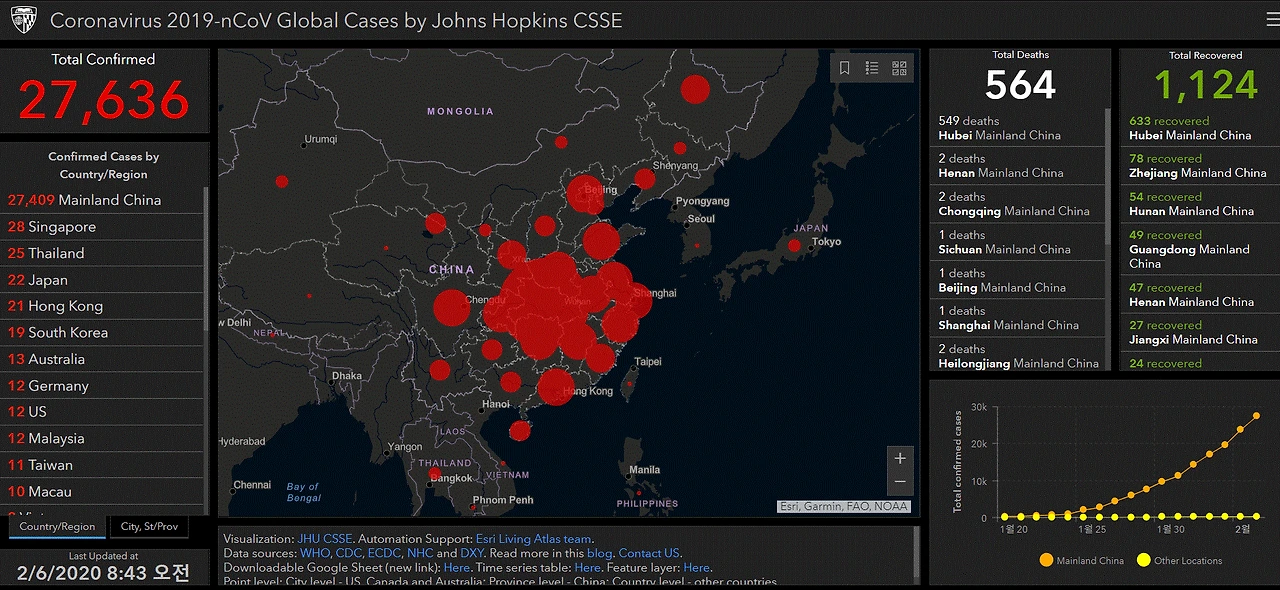
Task: Open the ECDC data source link
Action: (x=384, y=553)
